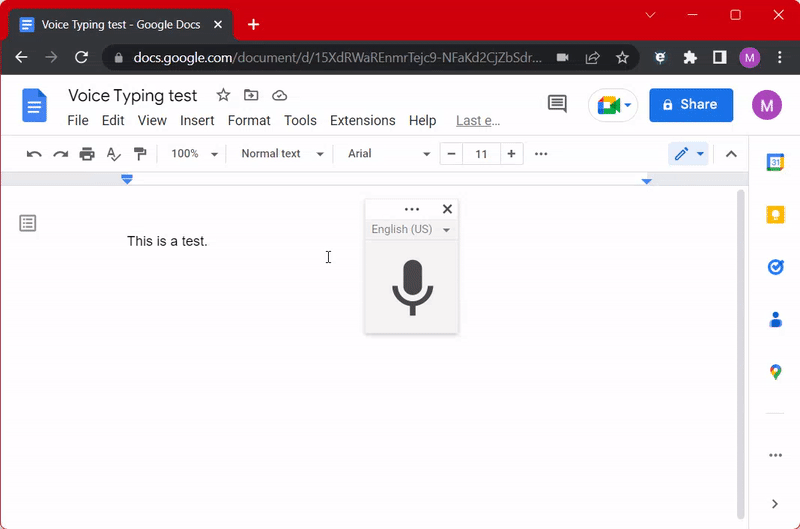Print the document using printer icon

tap(87, 154)
